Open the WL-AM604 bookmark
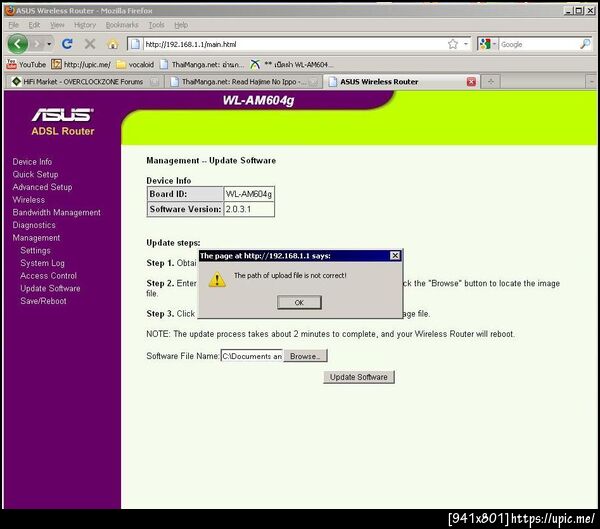The width and height of the screenshot is (600, 529). coord(292,64)
